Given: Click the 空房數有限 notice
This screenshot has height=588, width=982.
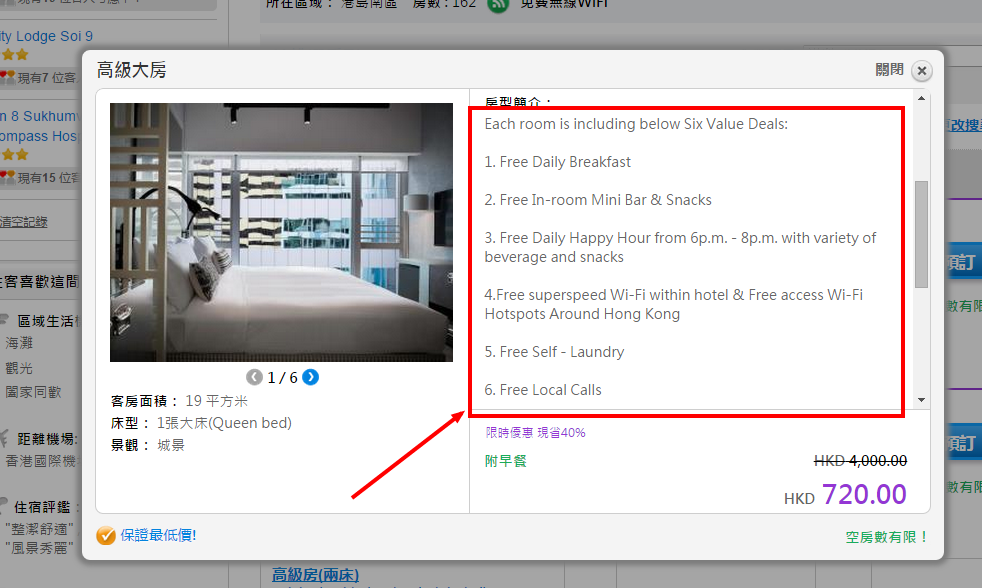Looking at the screenshot, I should point(887,537).
